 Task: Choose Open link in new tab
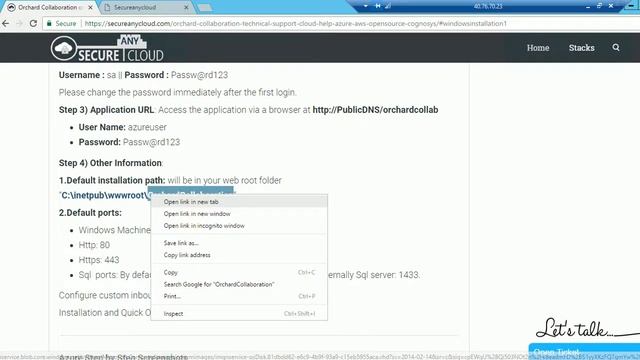tap(239, 202)
